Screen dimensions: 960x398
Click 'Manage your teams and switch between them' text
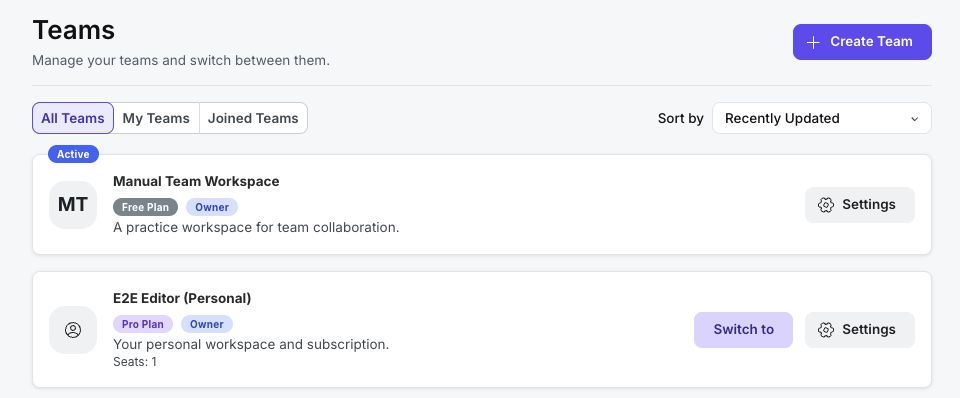pos(181,61)
